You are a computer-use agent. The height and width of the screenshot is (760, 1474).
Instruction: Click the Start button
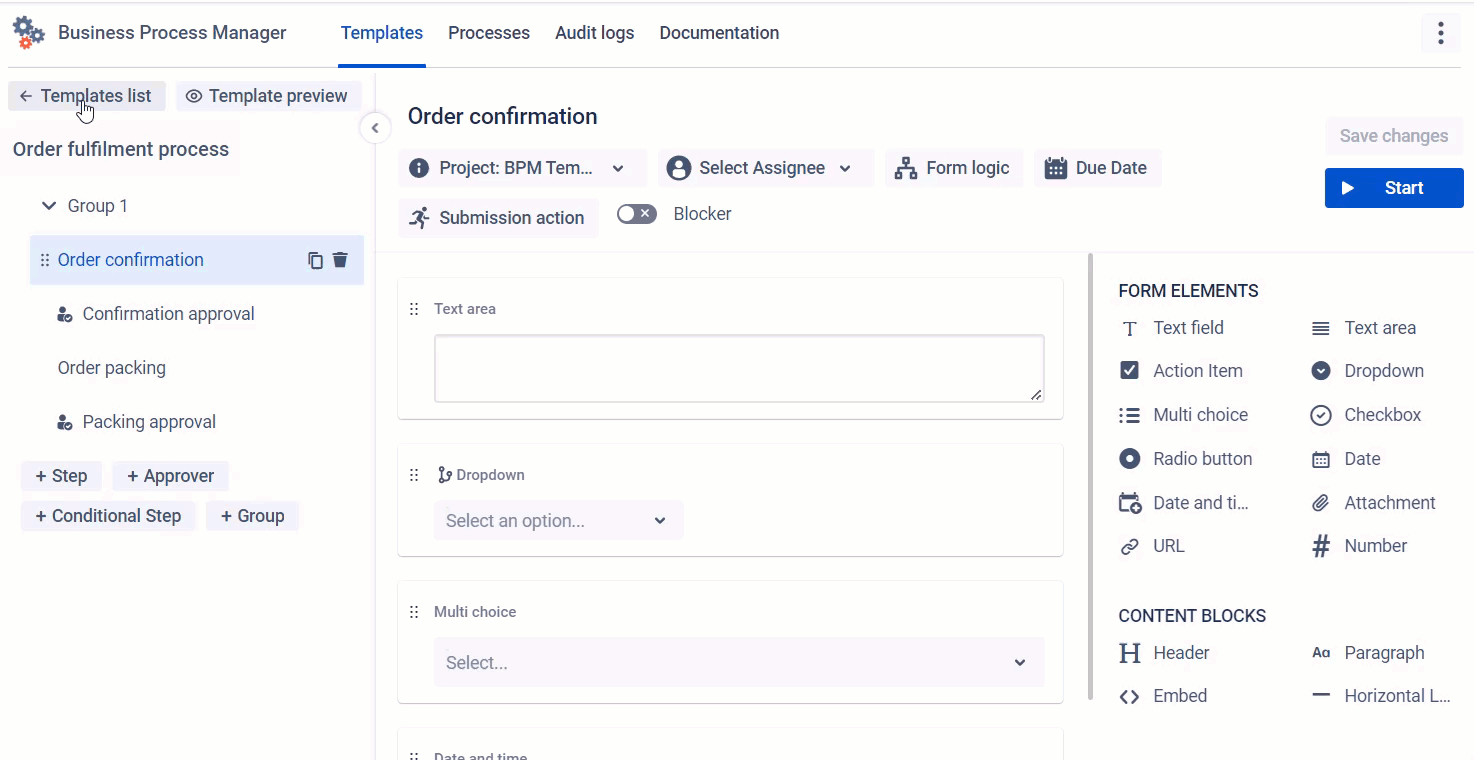point(1393,188)
